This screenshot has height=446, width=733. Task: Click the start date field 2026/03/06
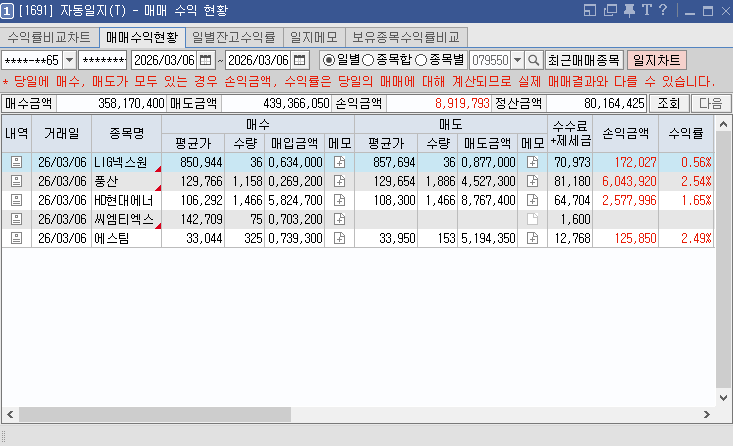click(164, 60)
